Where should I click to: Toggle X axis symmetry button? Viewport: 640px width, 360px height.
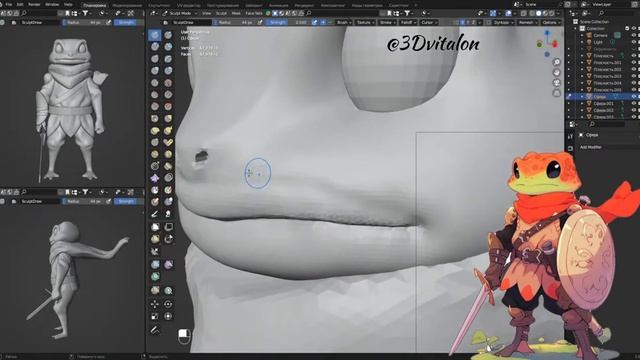tap(462, 22)
